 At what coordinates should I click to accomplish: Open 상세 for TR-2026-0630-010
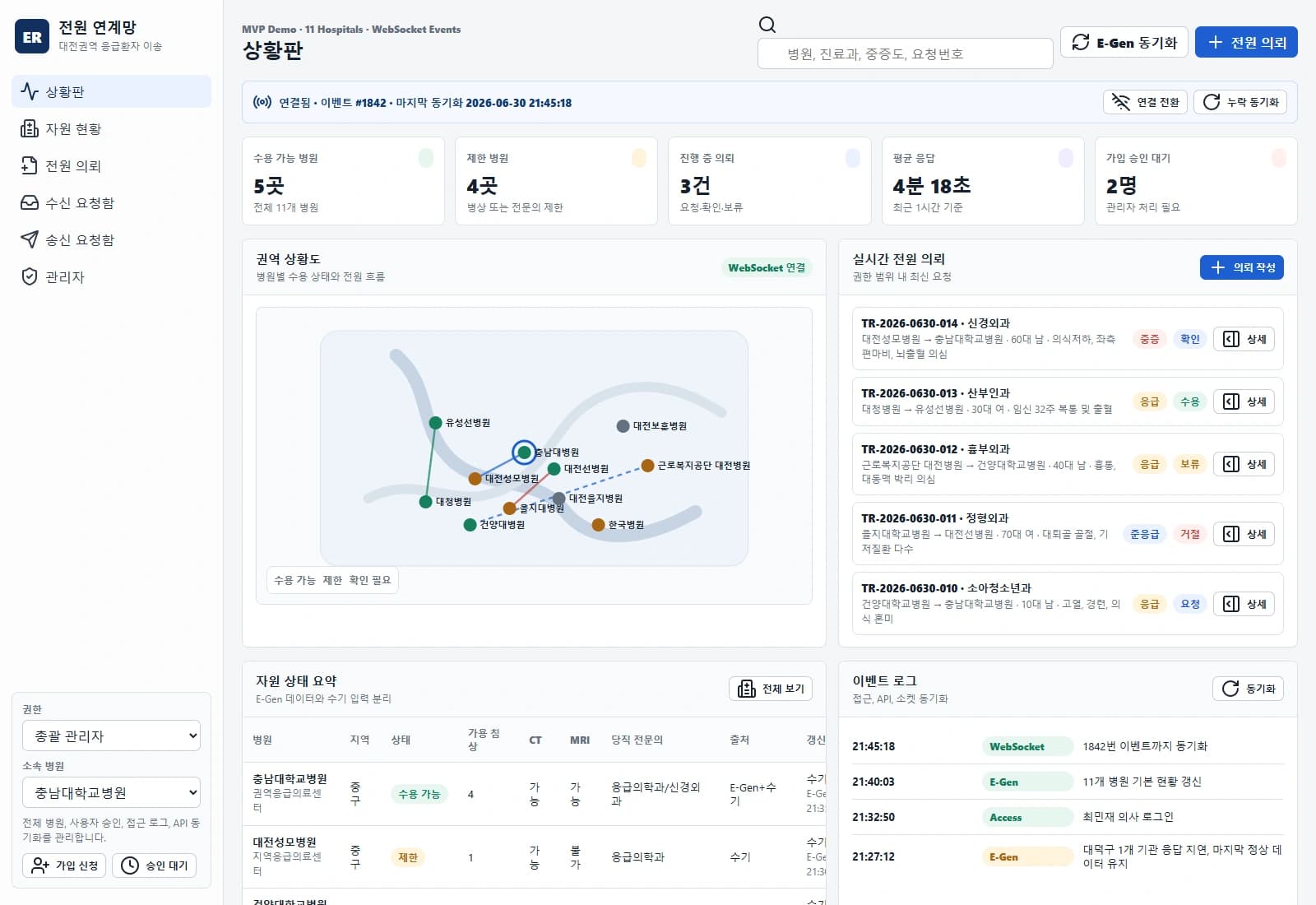coord(1244,604)
